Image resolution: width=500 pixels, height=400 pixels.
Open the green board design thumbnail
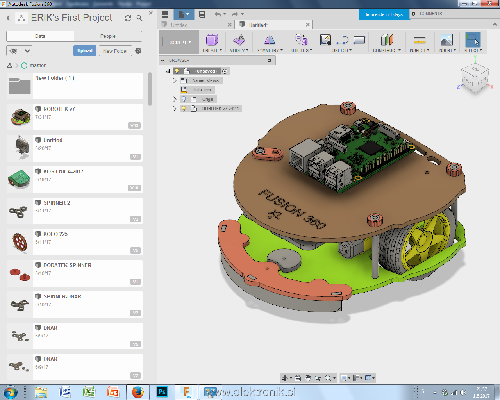[19, 179]
